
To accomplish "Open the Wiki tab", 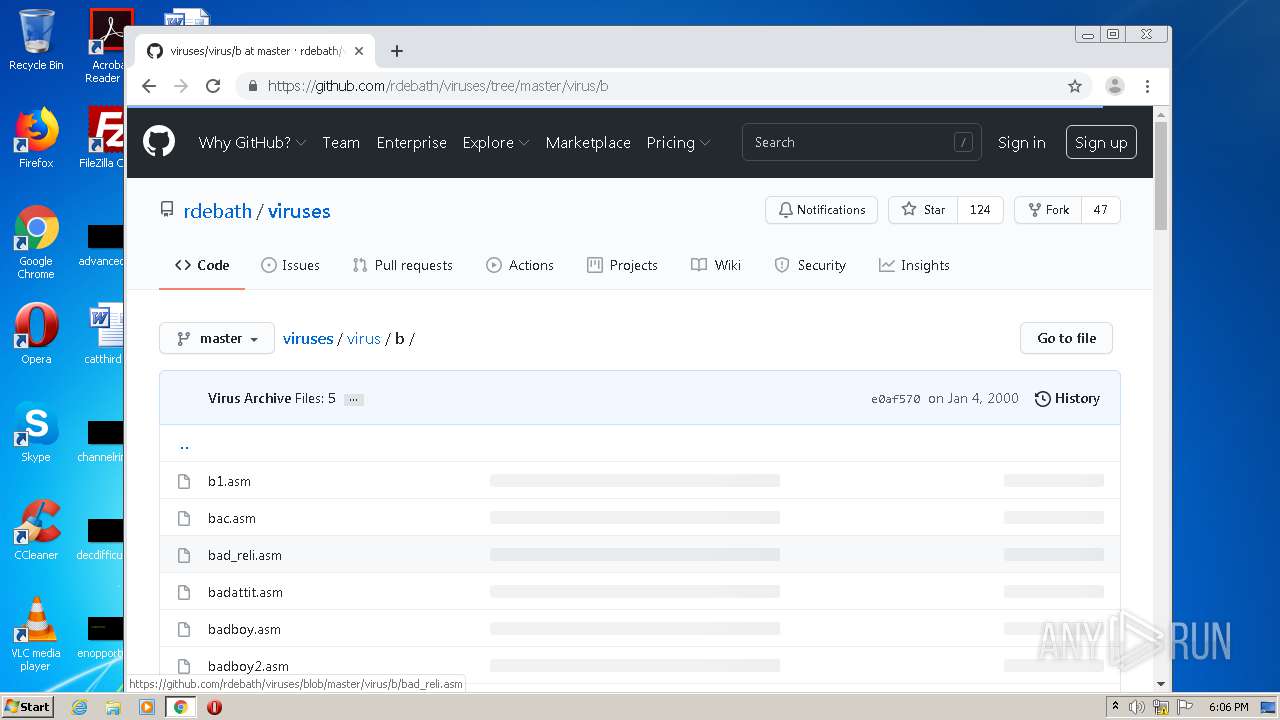I will (x=716, y=265).
